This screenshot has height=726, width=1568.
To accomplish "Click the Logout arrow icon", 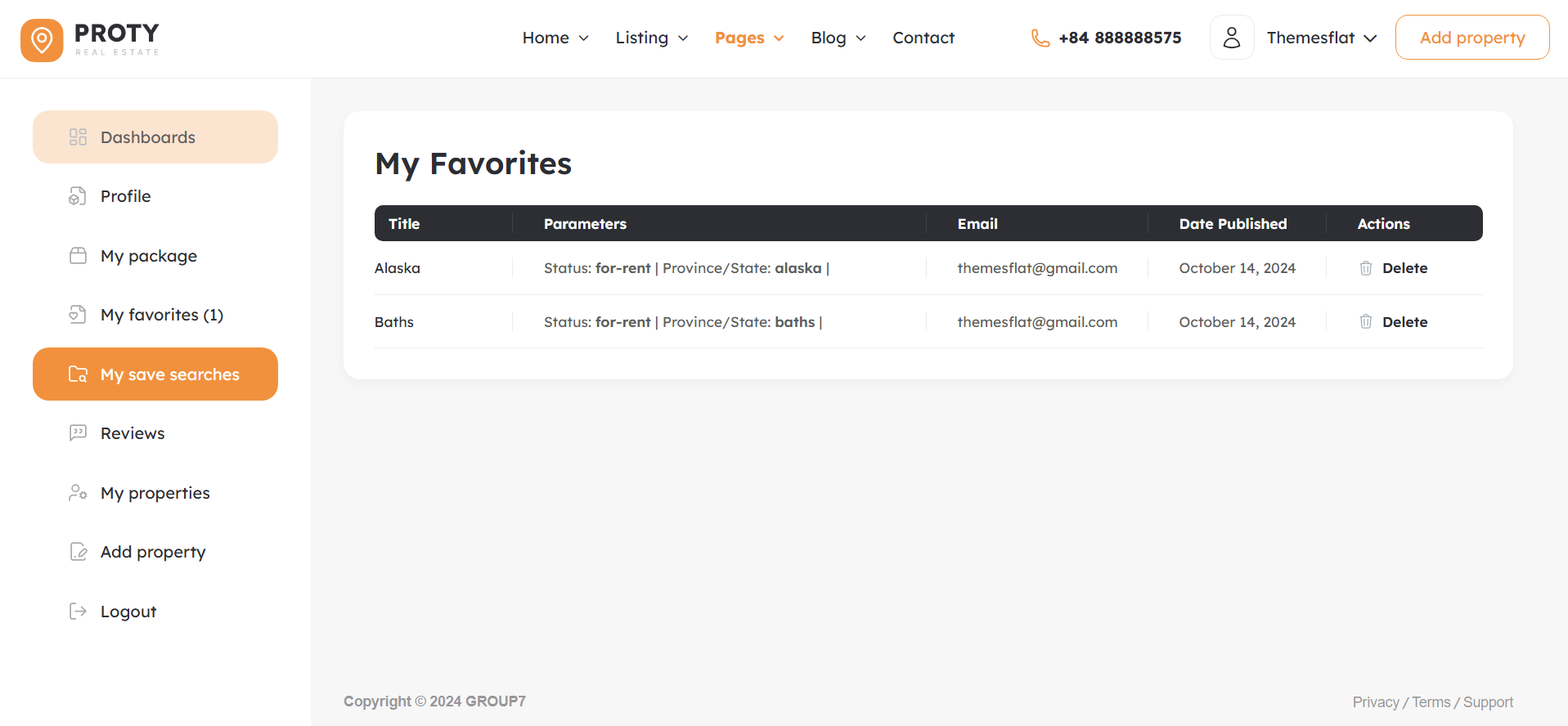I will point(78,612).
